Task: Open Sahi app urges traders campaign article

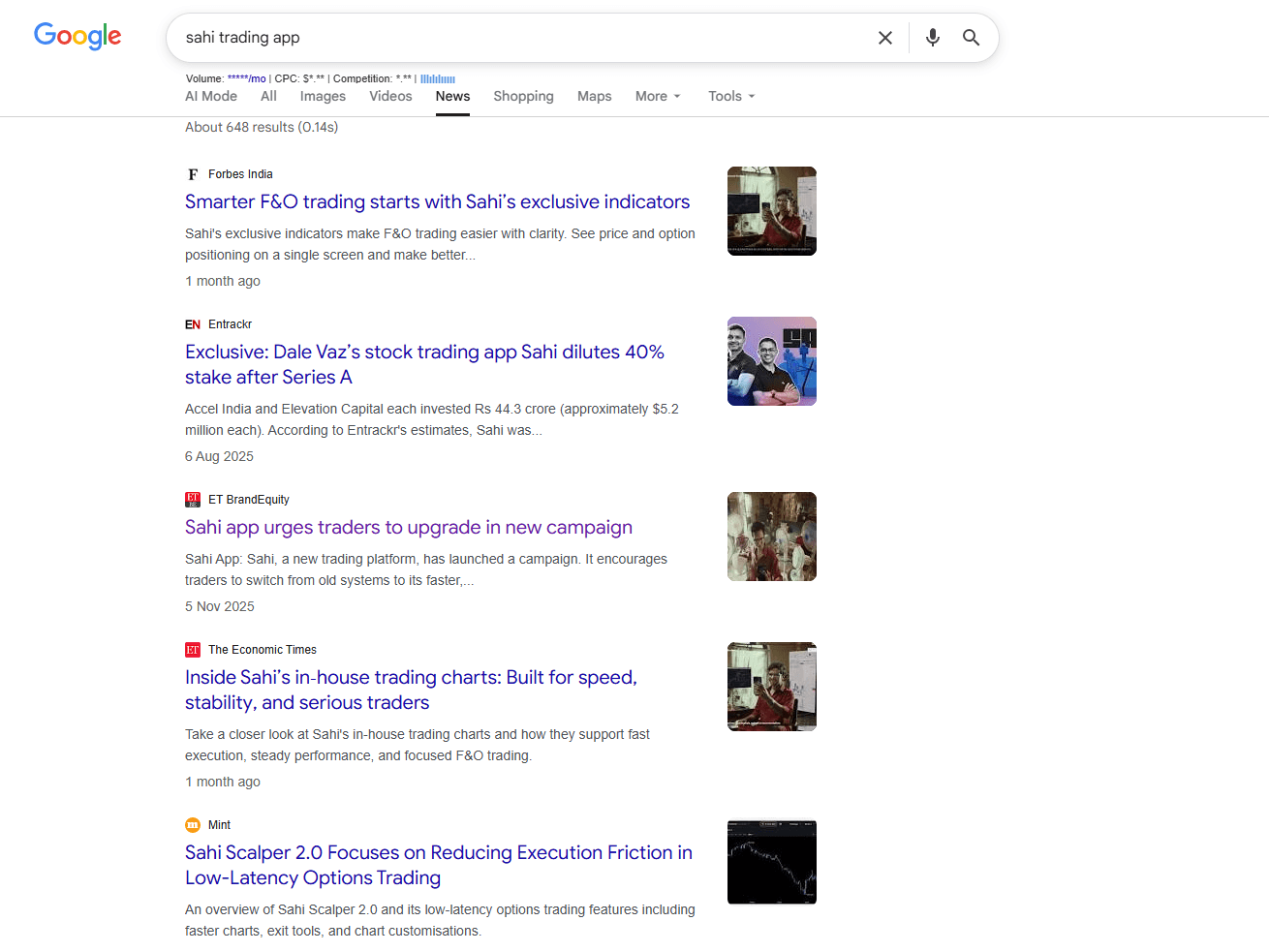Action: [409, 527]
